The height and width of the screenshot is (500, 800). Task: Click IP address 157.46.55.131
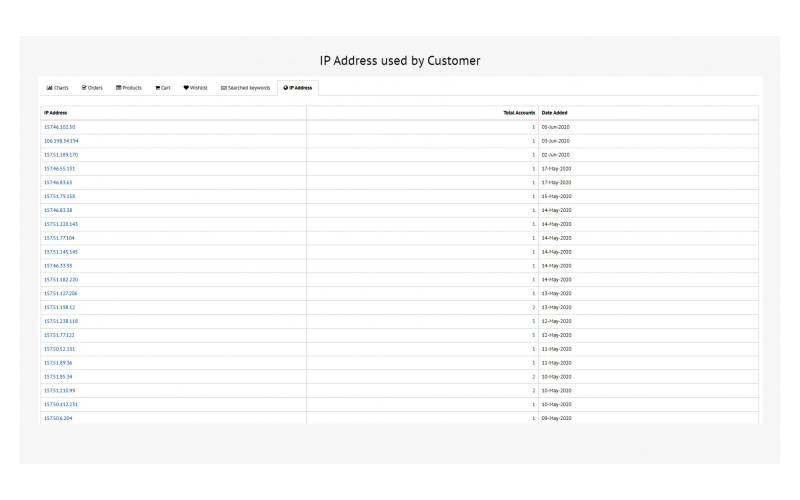(x=59, y=169)
